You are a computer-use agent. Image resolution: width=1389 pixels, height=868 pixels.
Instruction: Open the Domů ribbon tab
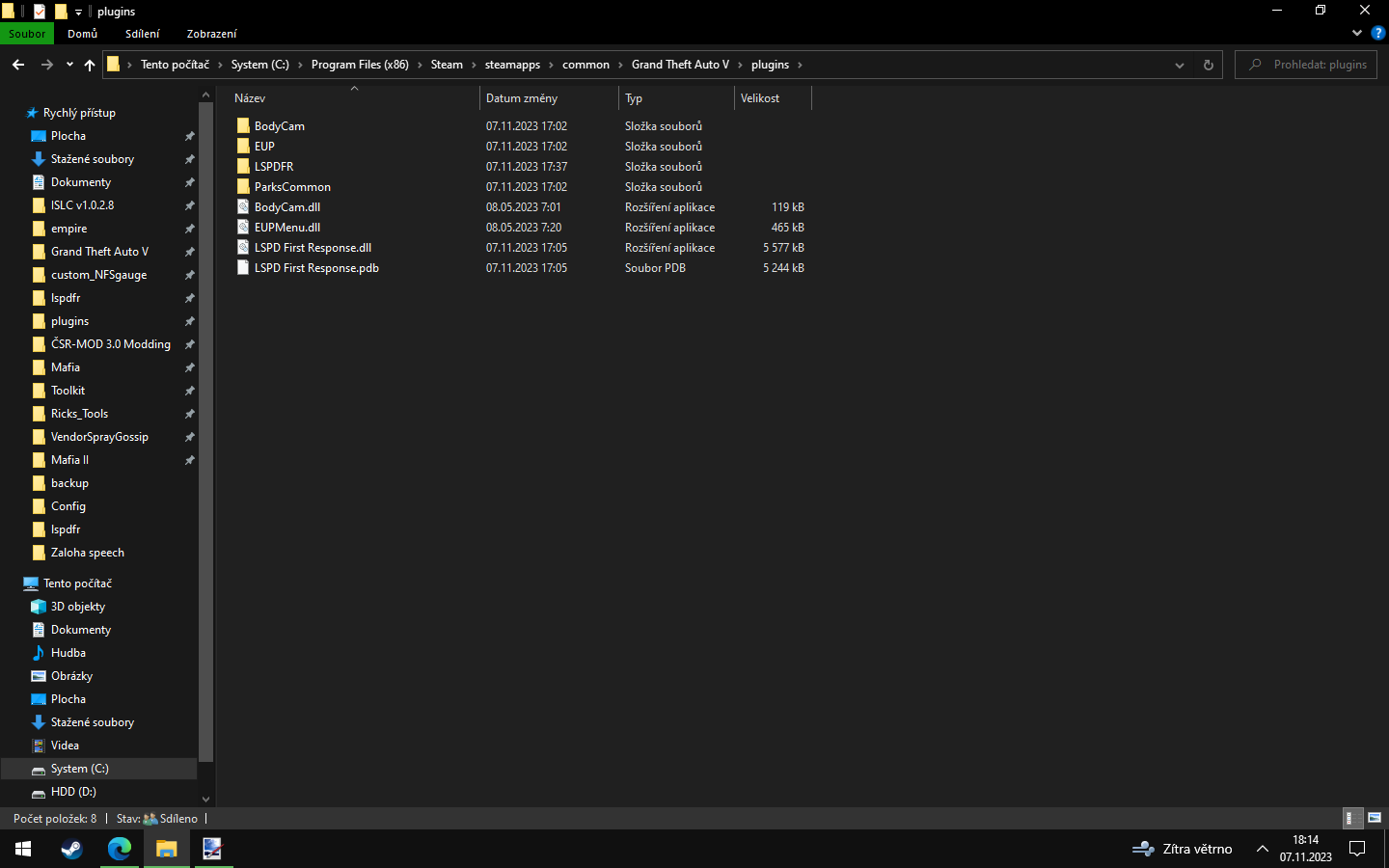coord(82,34)
